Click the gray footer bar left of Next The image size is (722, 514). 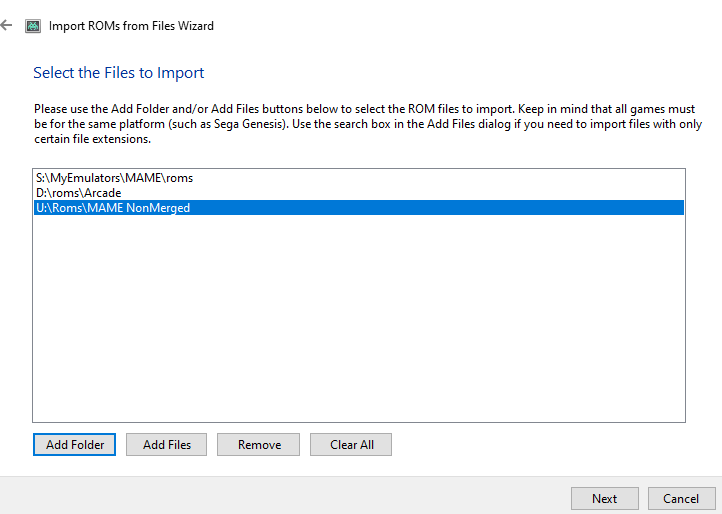(285, 496)
